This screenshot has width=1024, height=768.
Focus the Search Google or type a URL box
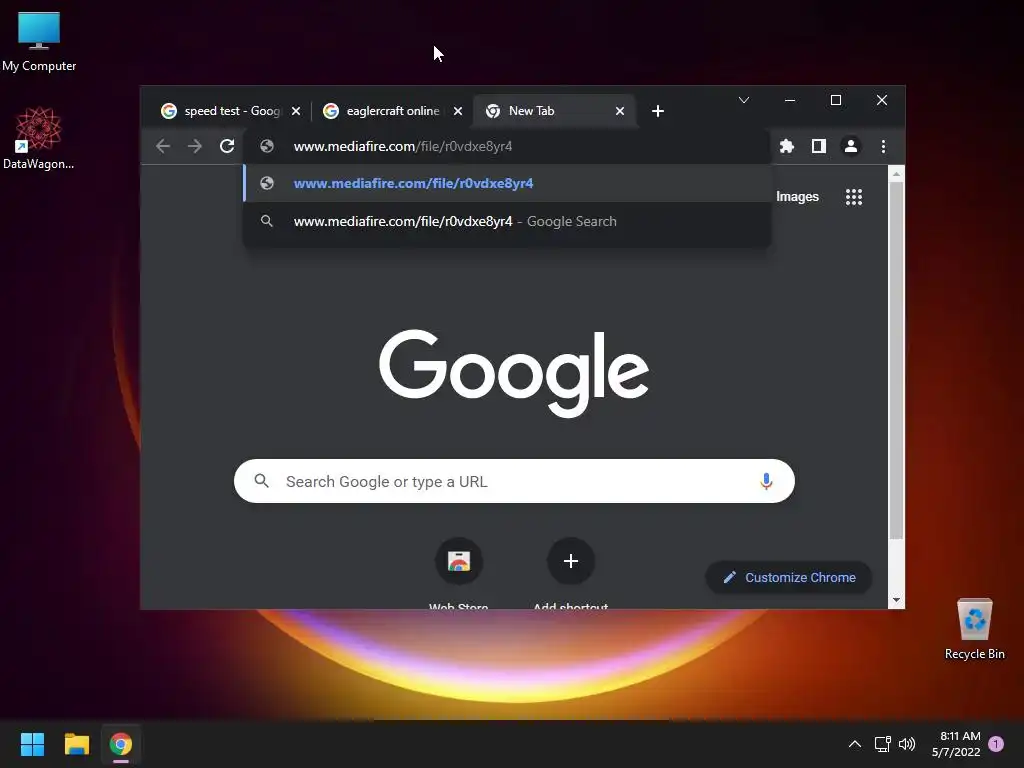click(514, 481)
